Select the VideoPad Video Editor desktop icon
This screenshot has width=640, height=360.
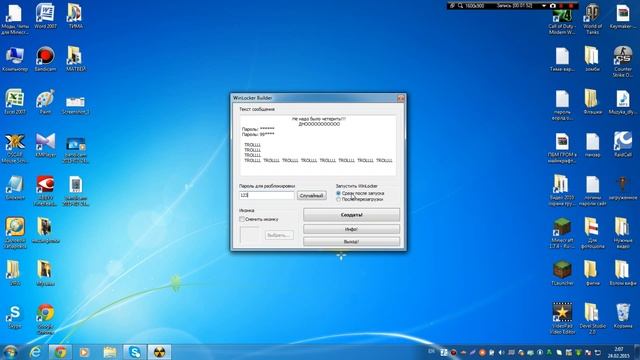(562, 319)
